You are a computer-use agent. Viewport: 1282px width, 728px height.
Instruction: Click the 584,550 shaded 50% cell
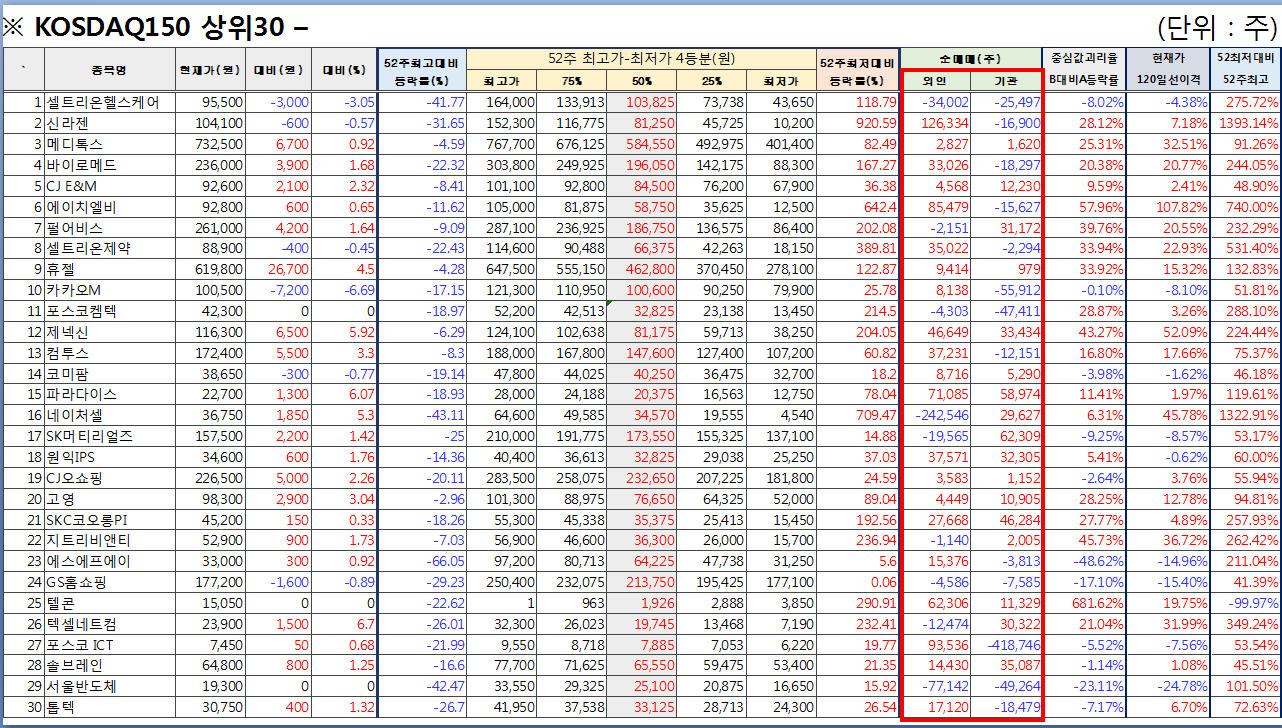640,144
